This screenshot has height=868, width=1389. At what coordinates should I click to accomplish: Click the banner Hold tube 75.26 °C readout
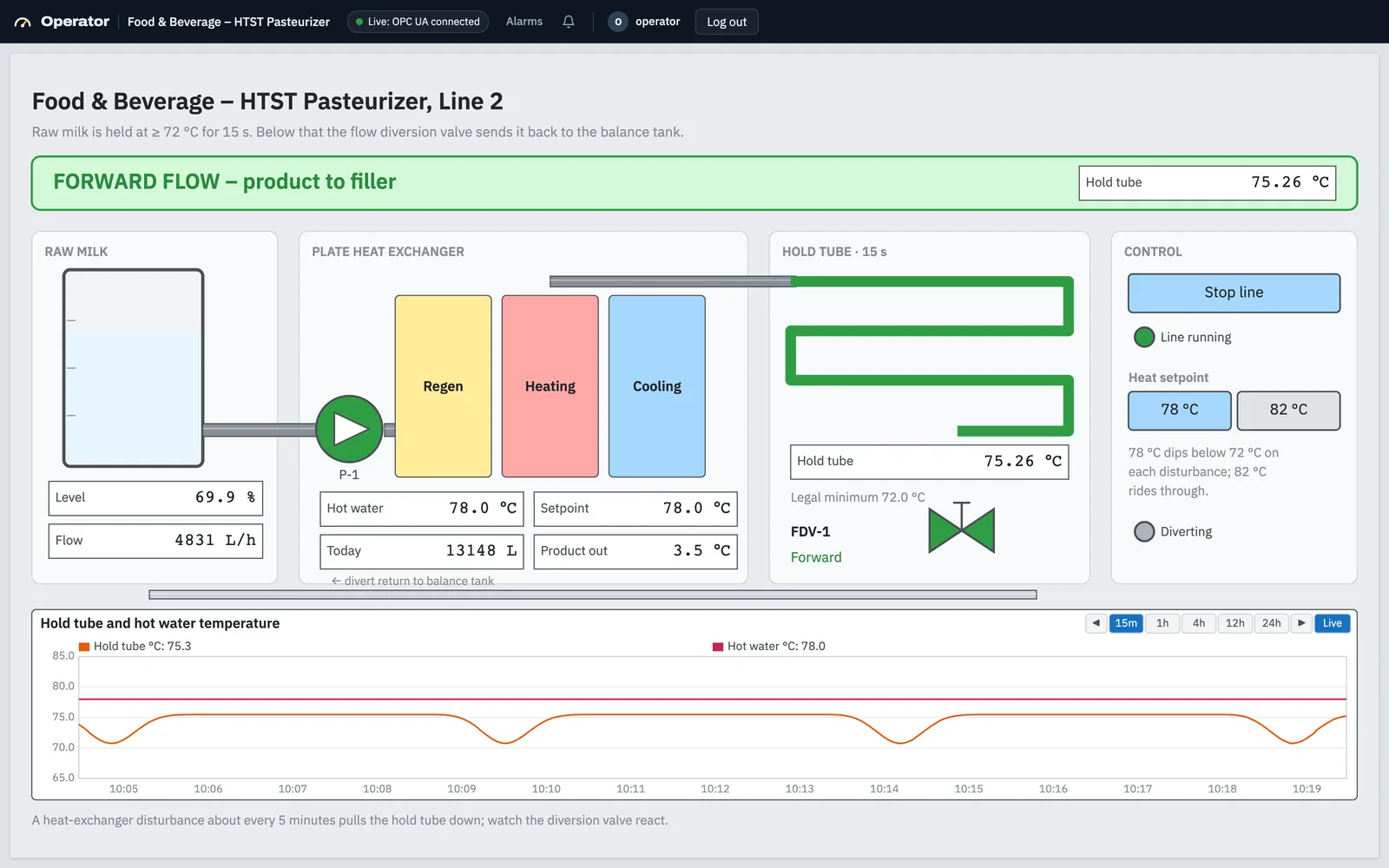tap(1208, 183)
